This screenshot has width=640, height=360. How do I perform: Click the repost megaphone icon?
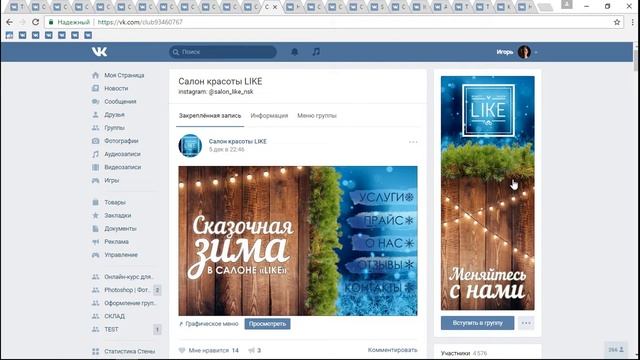[x=251, y=350]
